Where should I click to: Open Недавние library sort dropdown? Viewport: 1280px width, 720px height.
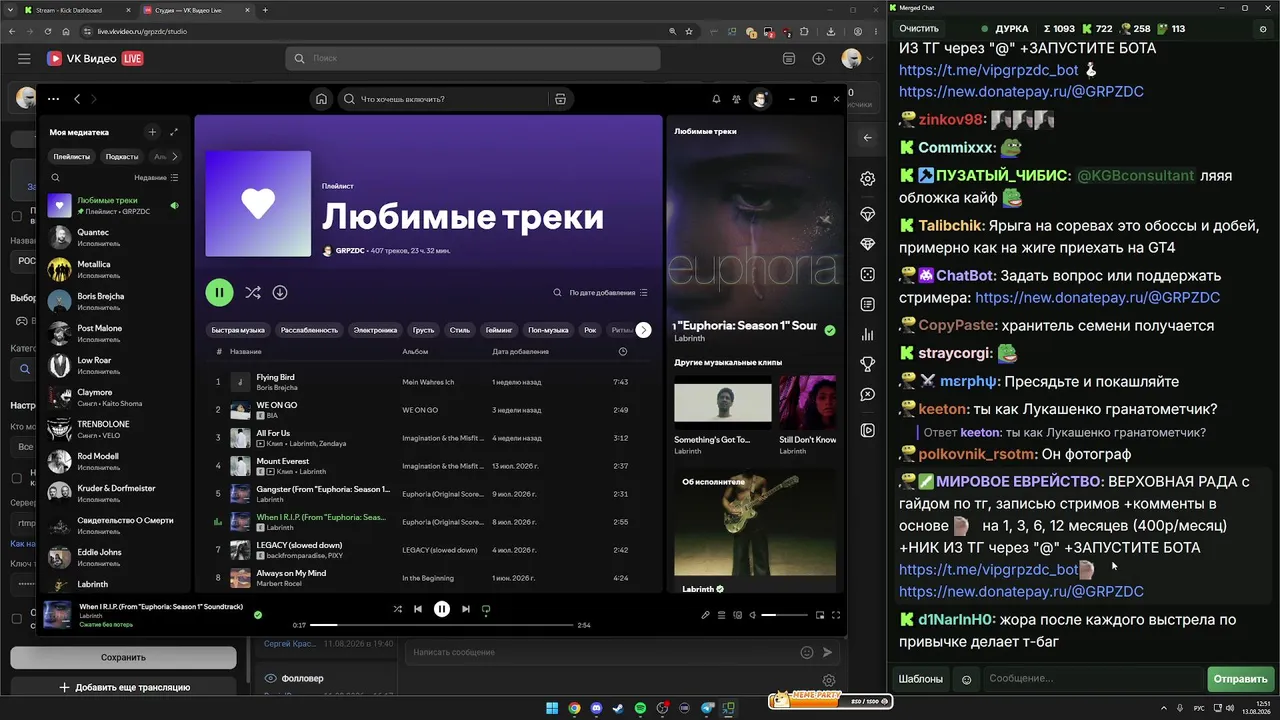[x=156, y=177]
